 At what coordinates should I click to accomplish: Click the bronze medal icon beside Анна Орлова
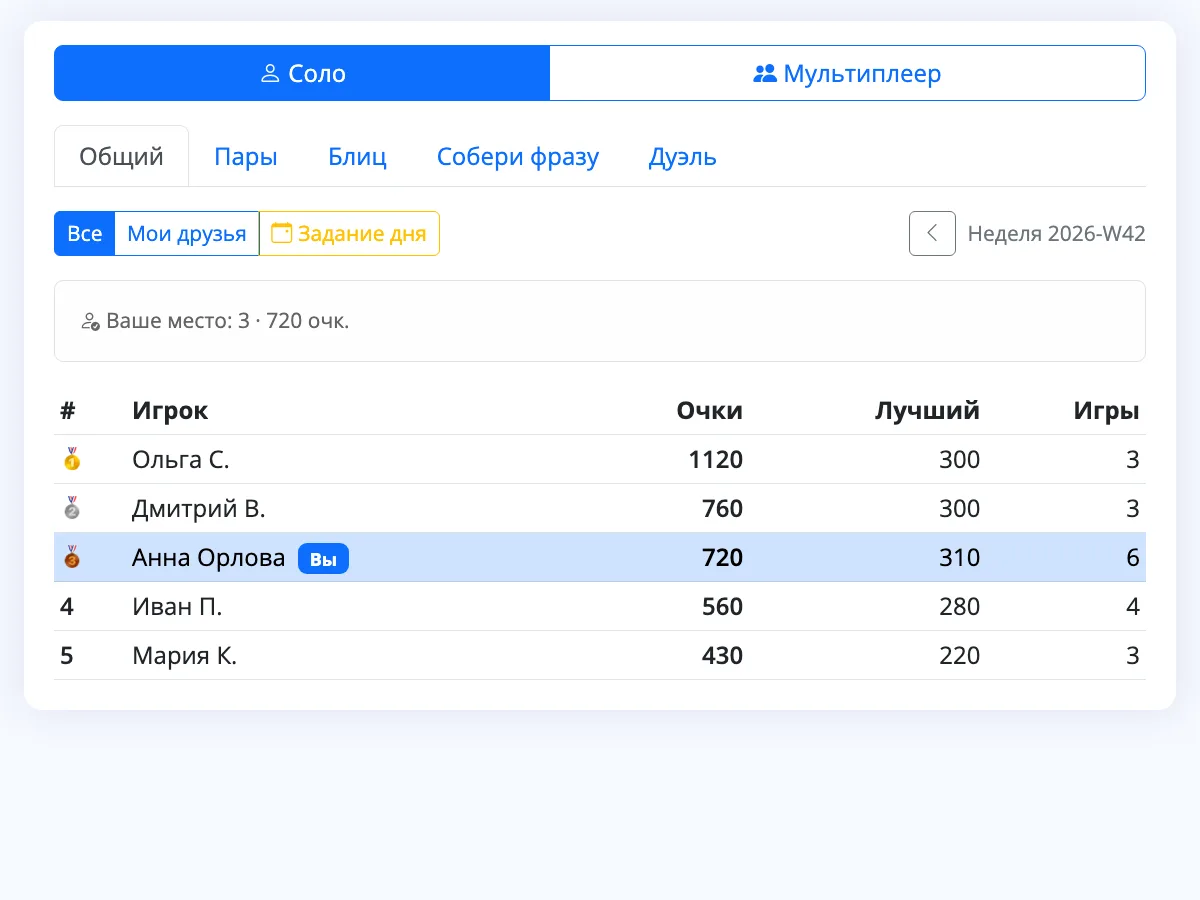click(71, 557)
